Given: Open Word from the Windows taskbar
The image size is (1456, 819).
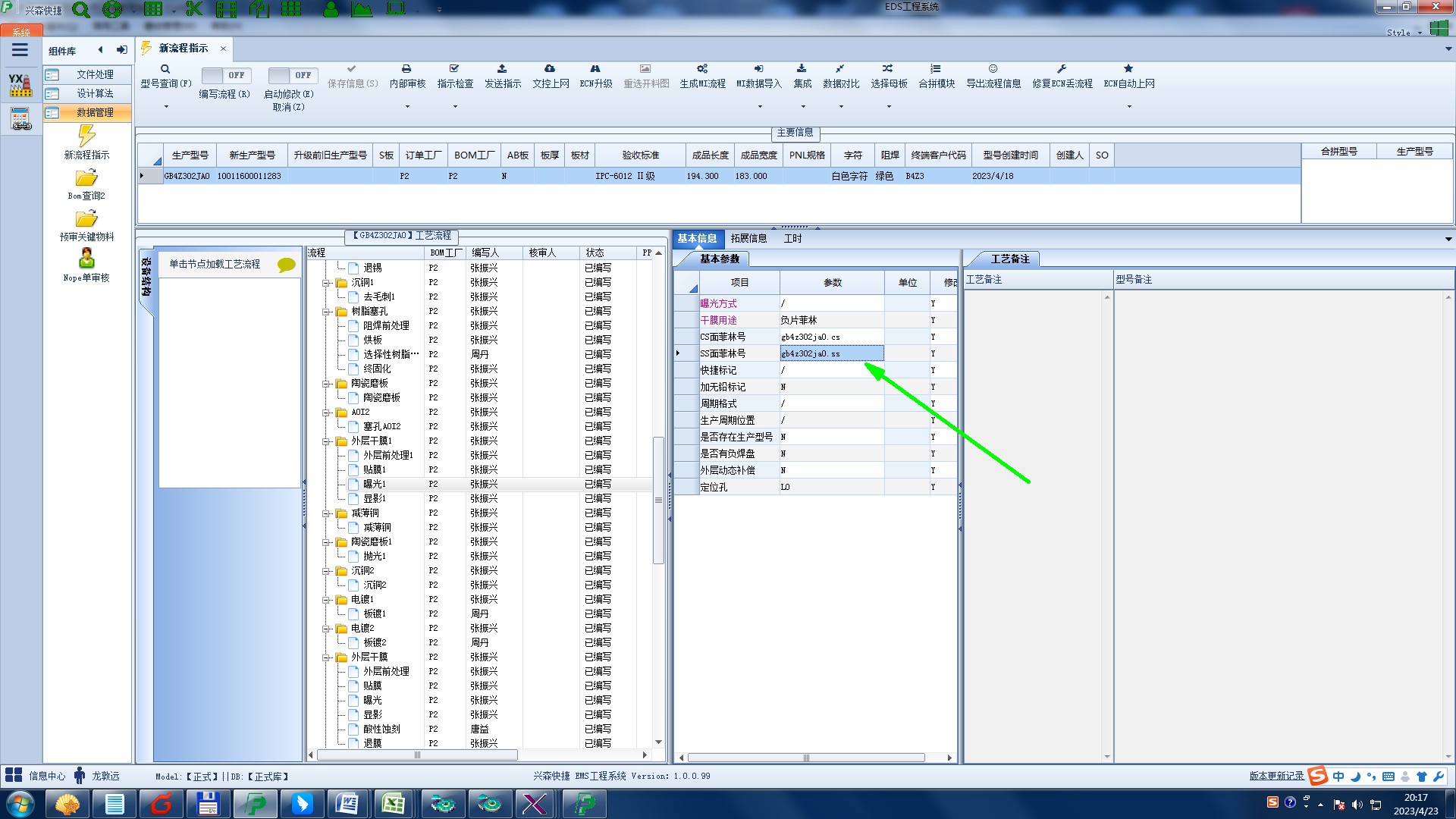Looking at the screenshot, I should click(x=347, y=804).
